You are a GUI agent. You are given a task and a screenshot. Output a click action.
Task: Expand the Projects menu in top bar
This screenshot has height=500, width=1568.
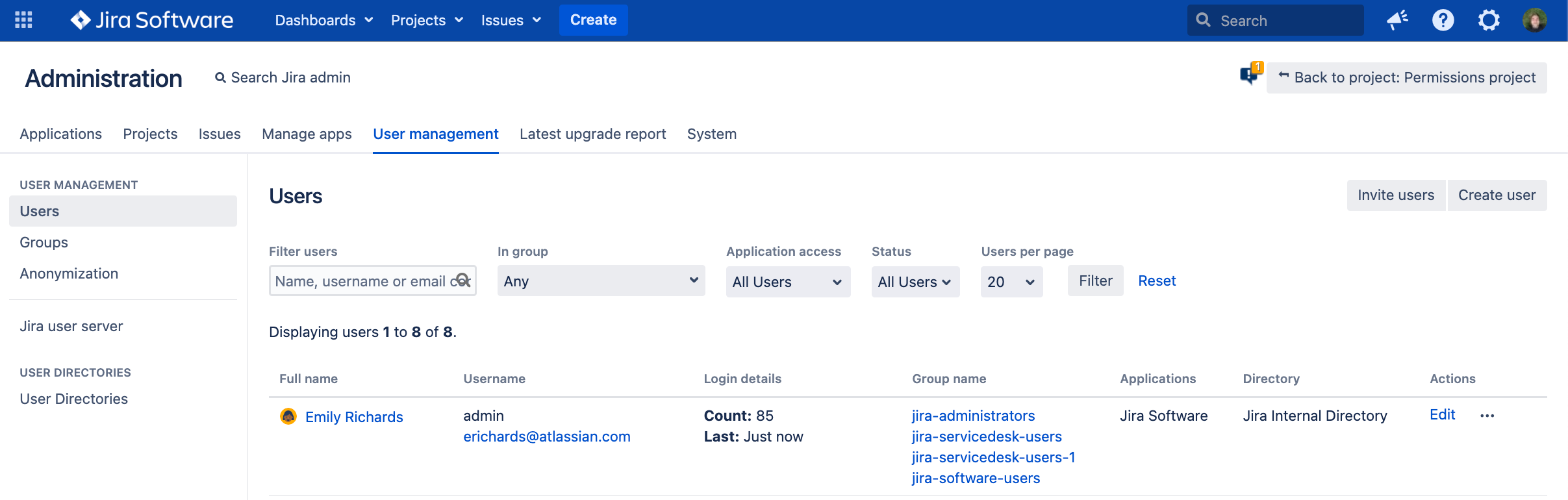427,20
